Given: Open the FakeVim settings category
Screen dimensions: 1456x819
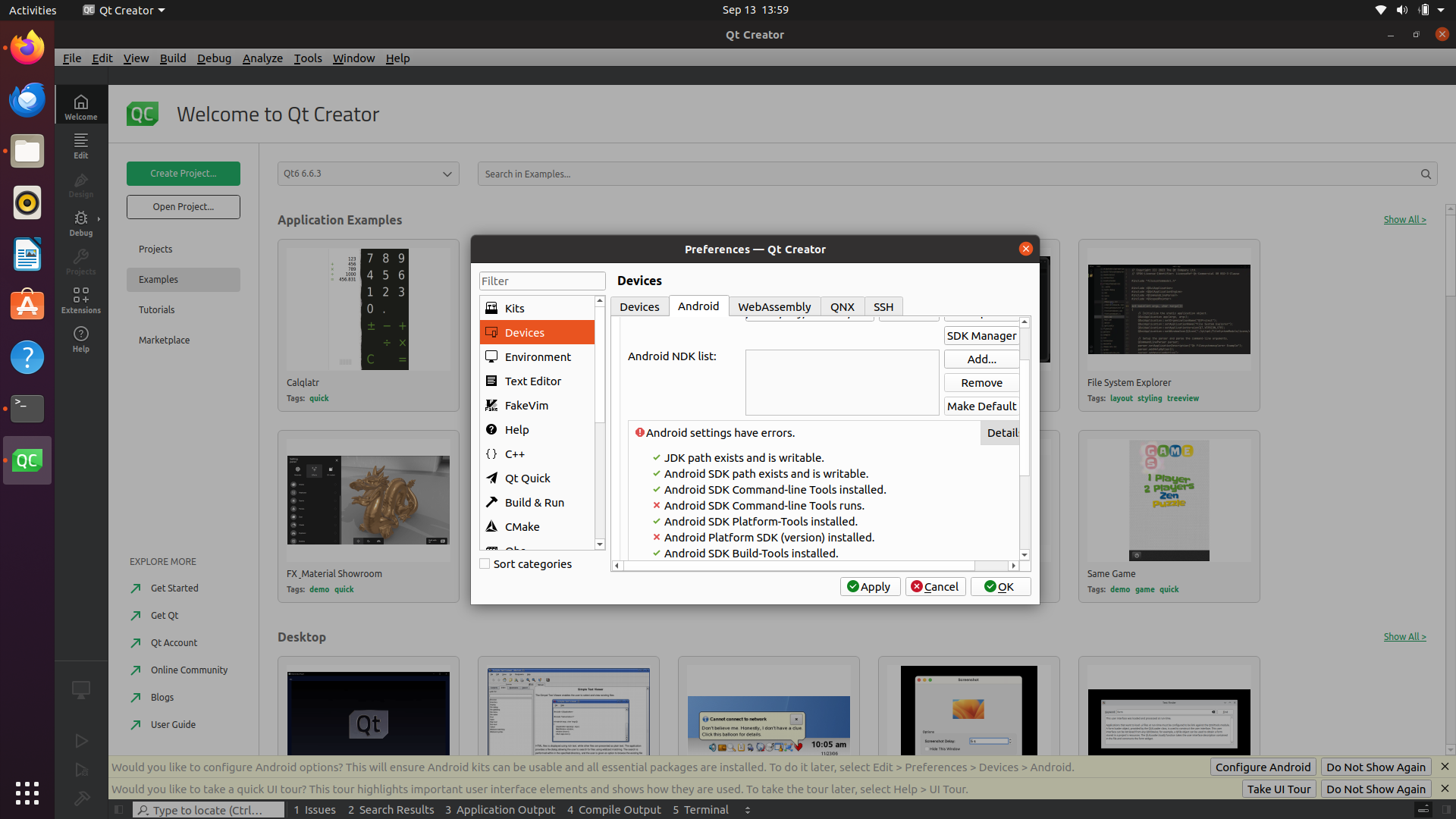Looking at the screenshot, I should point(526,405).
